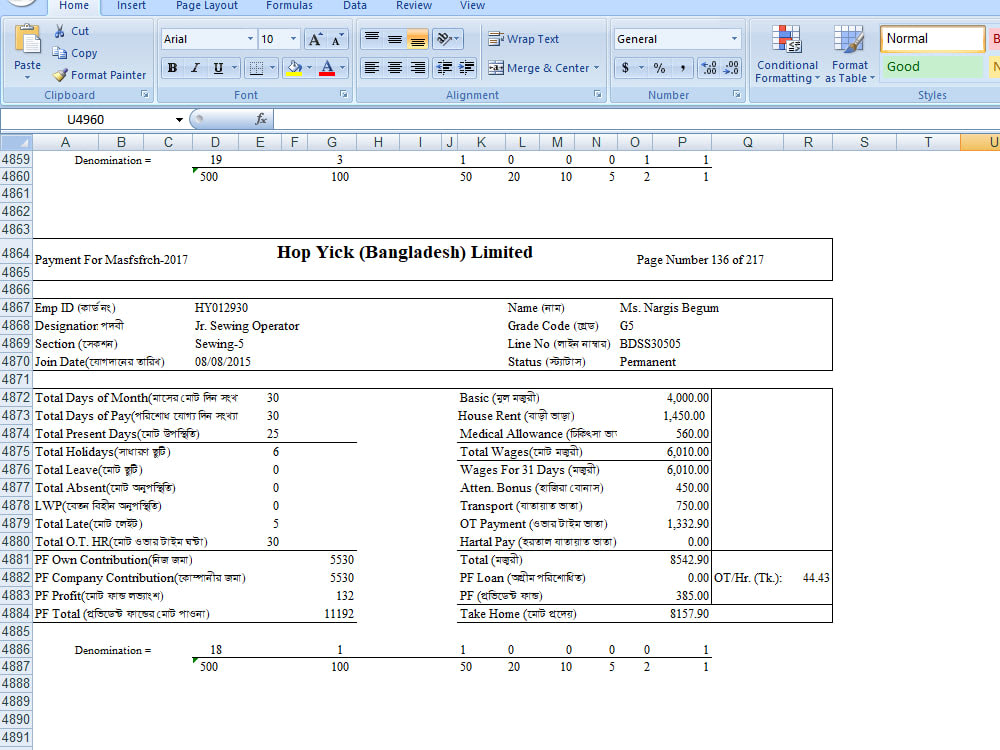Click Merge & Center button

pyautogui.click(x=538, y=68)
